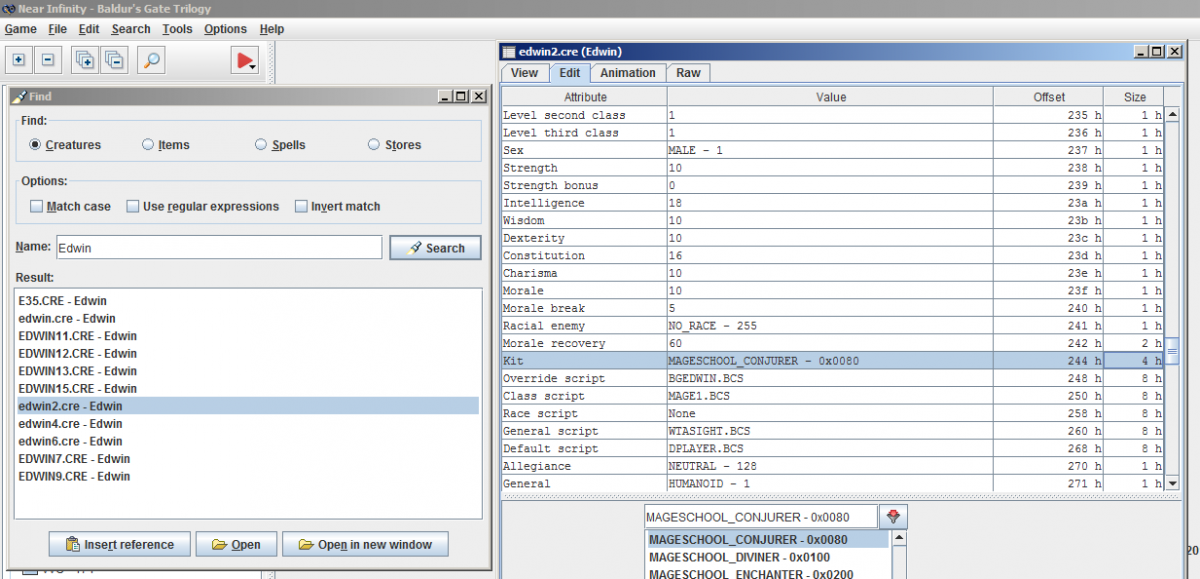
Task: Select EDWIN13.CRE - Edwin in results
Action: 248,371
